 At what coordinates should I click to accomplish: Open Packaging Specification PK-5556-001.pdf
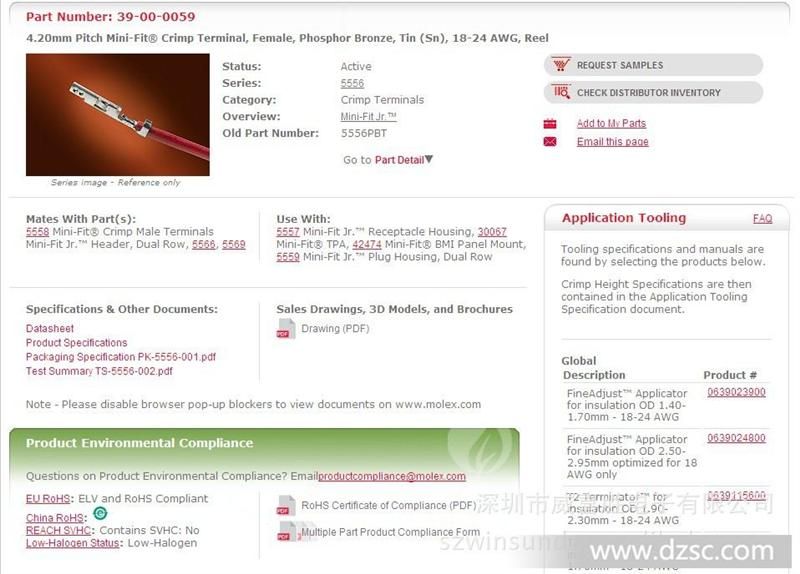click(121, 357)
